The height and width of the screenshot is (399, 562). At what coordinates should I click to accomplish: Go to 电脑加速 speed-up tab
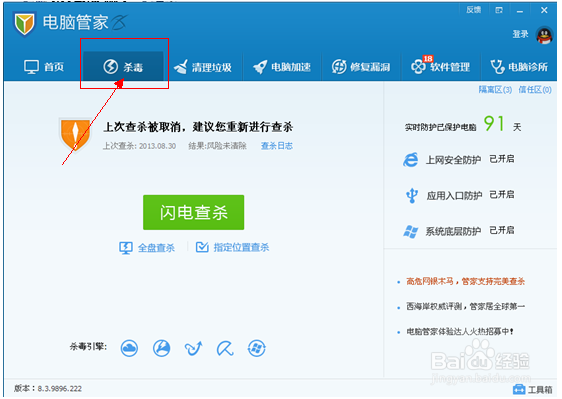pos(282,67)
